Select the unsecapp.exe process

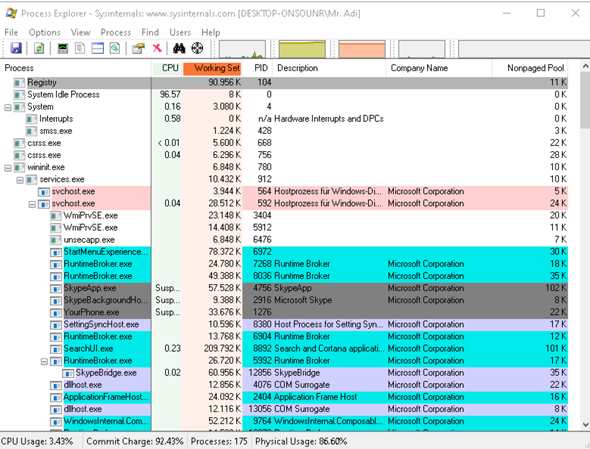coord(284,240)
